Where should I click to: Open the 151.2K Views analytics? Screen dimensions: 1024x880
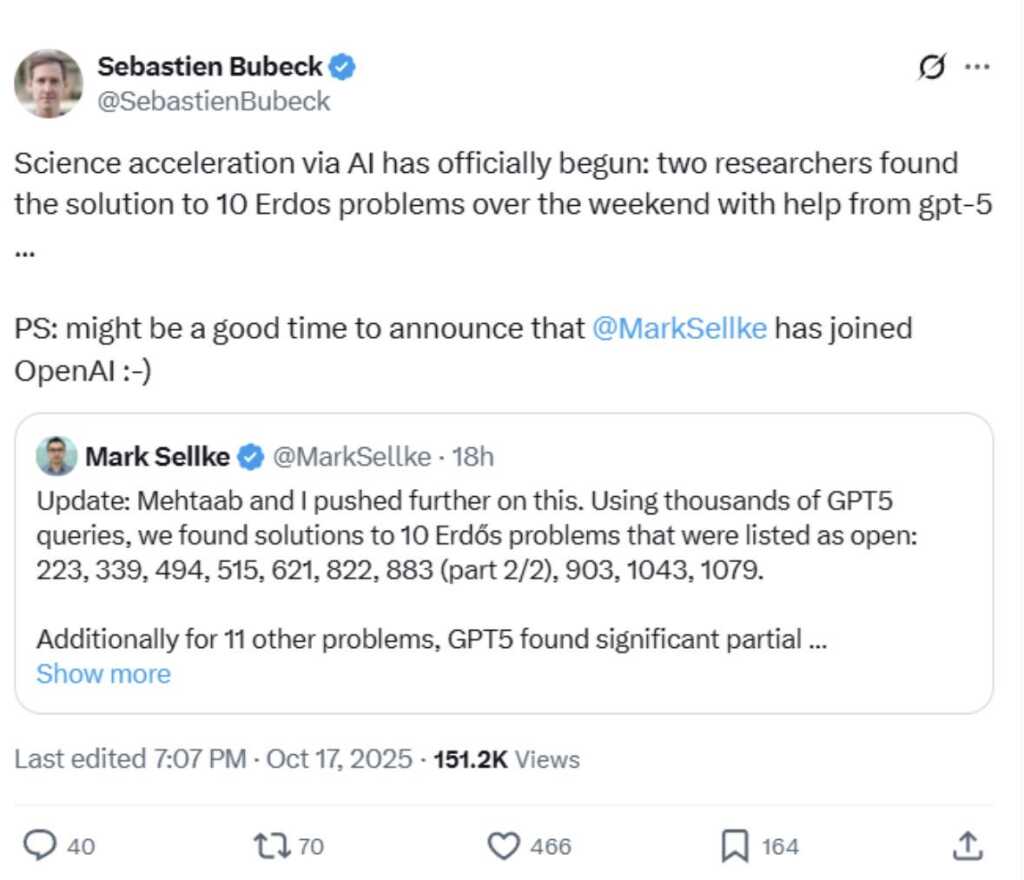pyautogui.click(x=506, y=759)
